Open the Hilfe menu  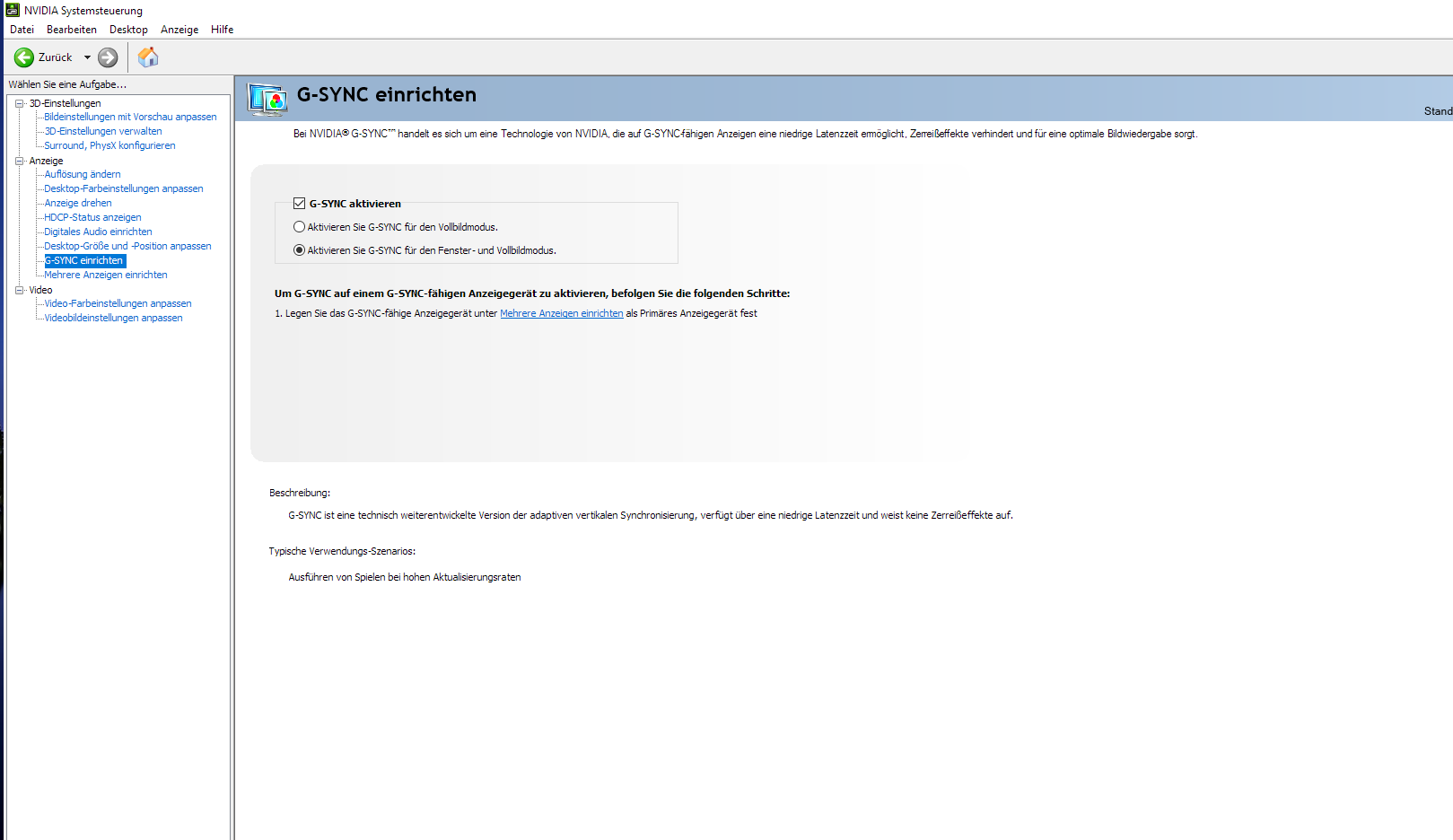(x=222, y=30)
